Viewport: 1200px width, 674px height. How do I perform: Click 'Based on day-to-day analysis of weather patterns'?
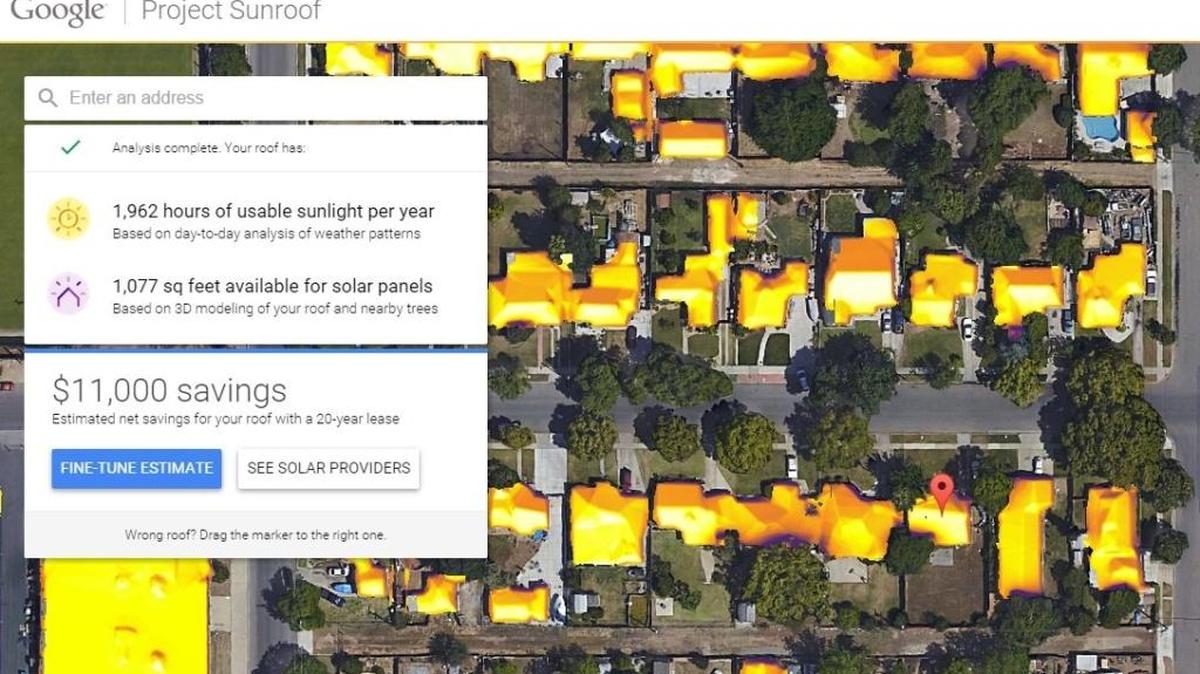click(266, 234)
